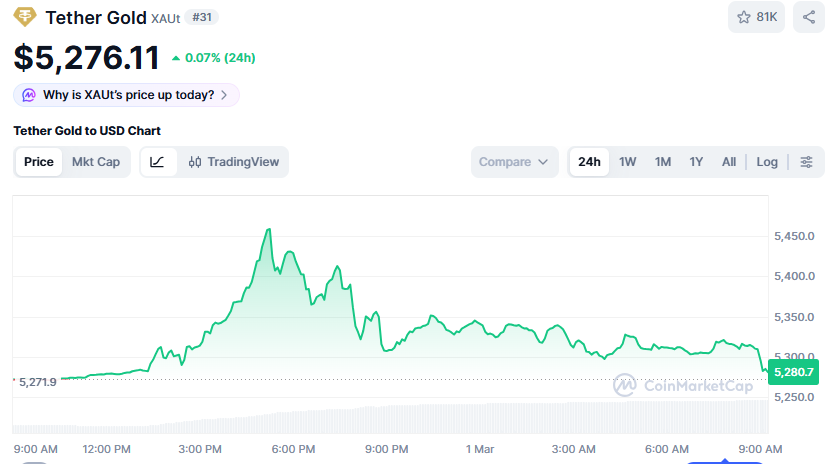Open the share options icon

[809, 17]
